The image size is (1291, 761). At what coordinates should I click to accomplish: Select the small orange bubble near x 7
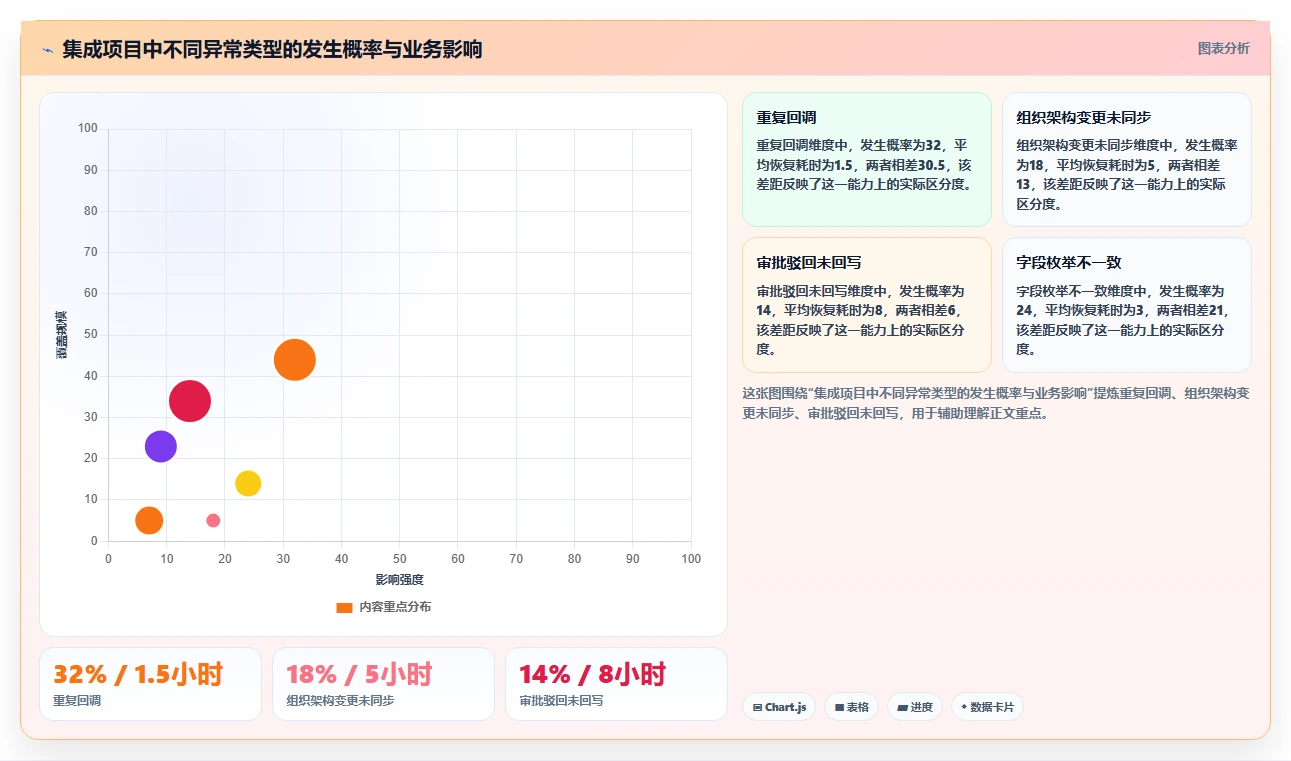(x=149, y=520)
